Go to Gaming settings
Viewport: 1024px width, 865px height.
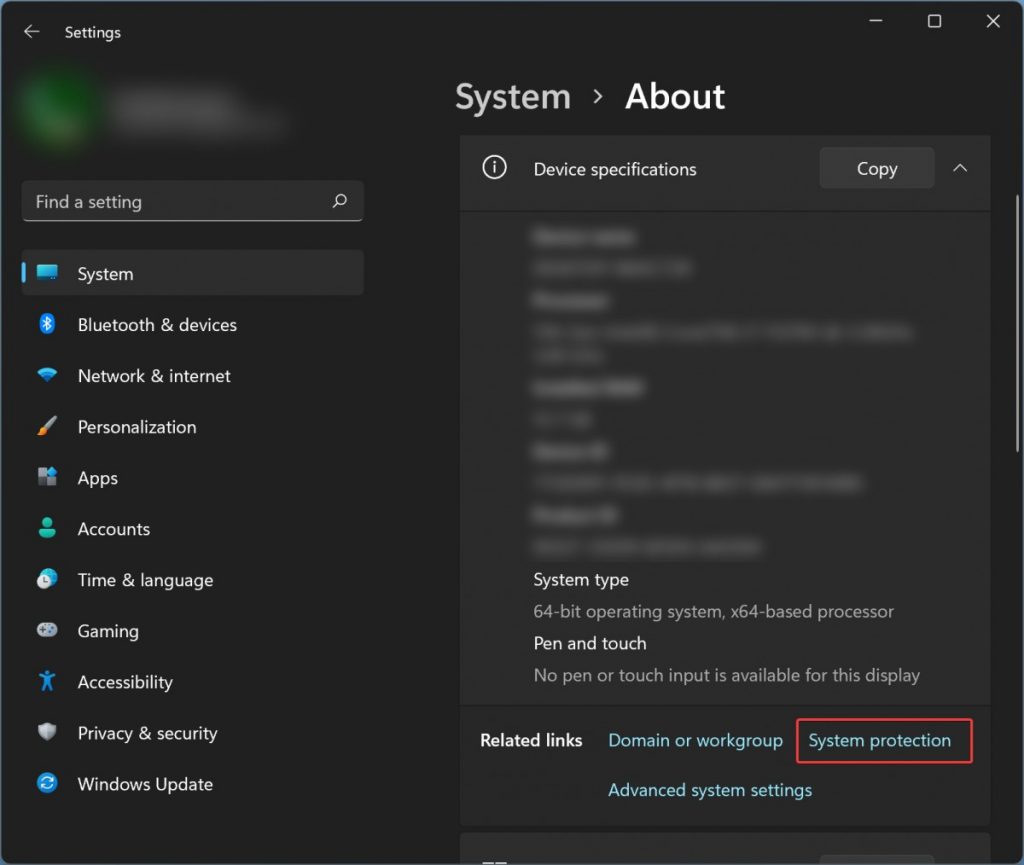193,631
